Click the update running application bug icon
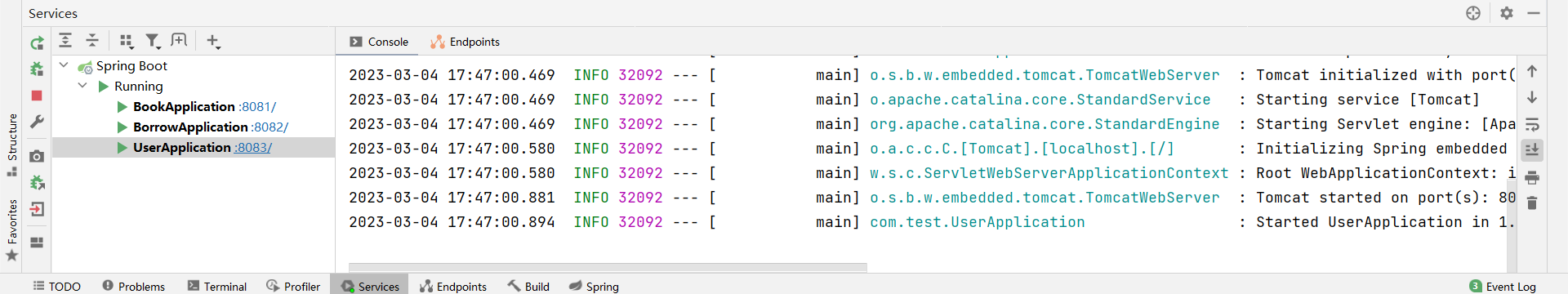The width and height of the screenshot is (1568, 294). [x=37, y=182]
